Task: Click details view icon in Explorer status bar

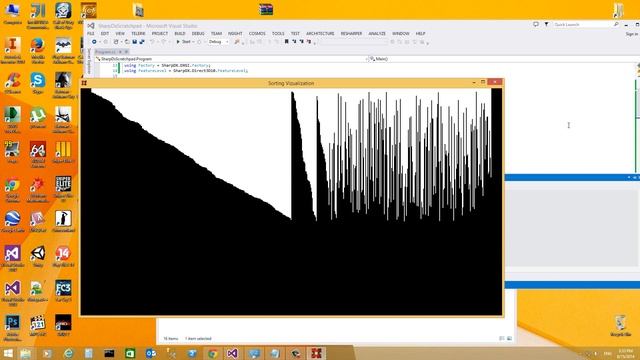Action: point(502,338)
